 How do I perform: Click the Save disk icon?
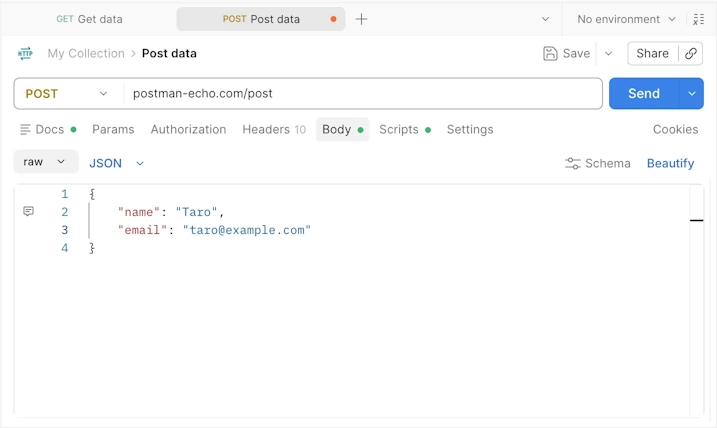click(550, 54)
